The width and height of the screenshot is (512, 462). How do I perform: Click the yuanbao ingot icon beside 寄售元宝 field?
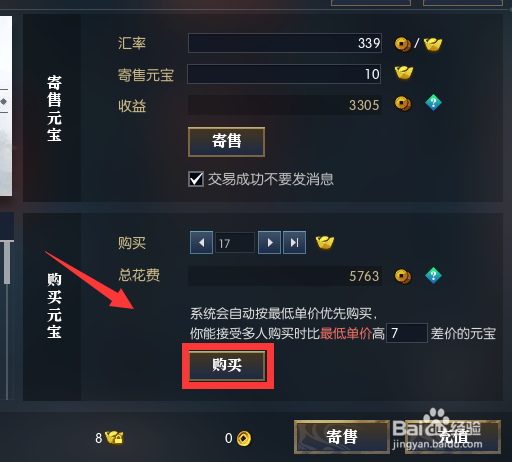(x=404, y=73)
